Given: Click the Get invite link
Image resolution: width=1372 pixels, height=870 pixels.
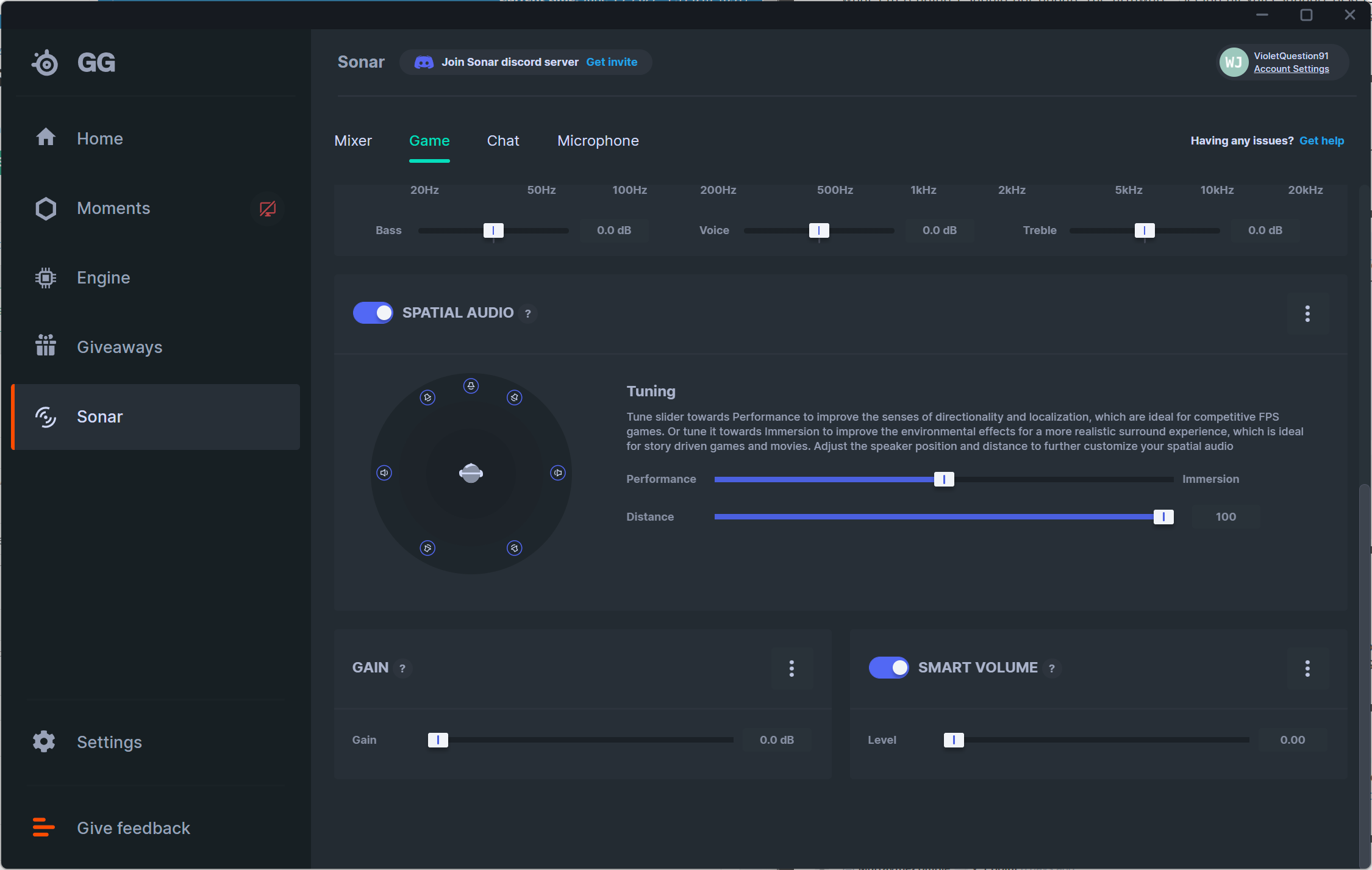Looking at the screenshot, I should tap(612, 62).
